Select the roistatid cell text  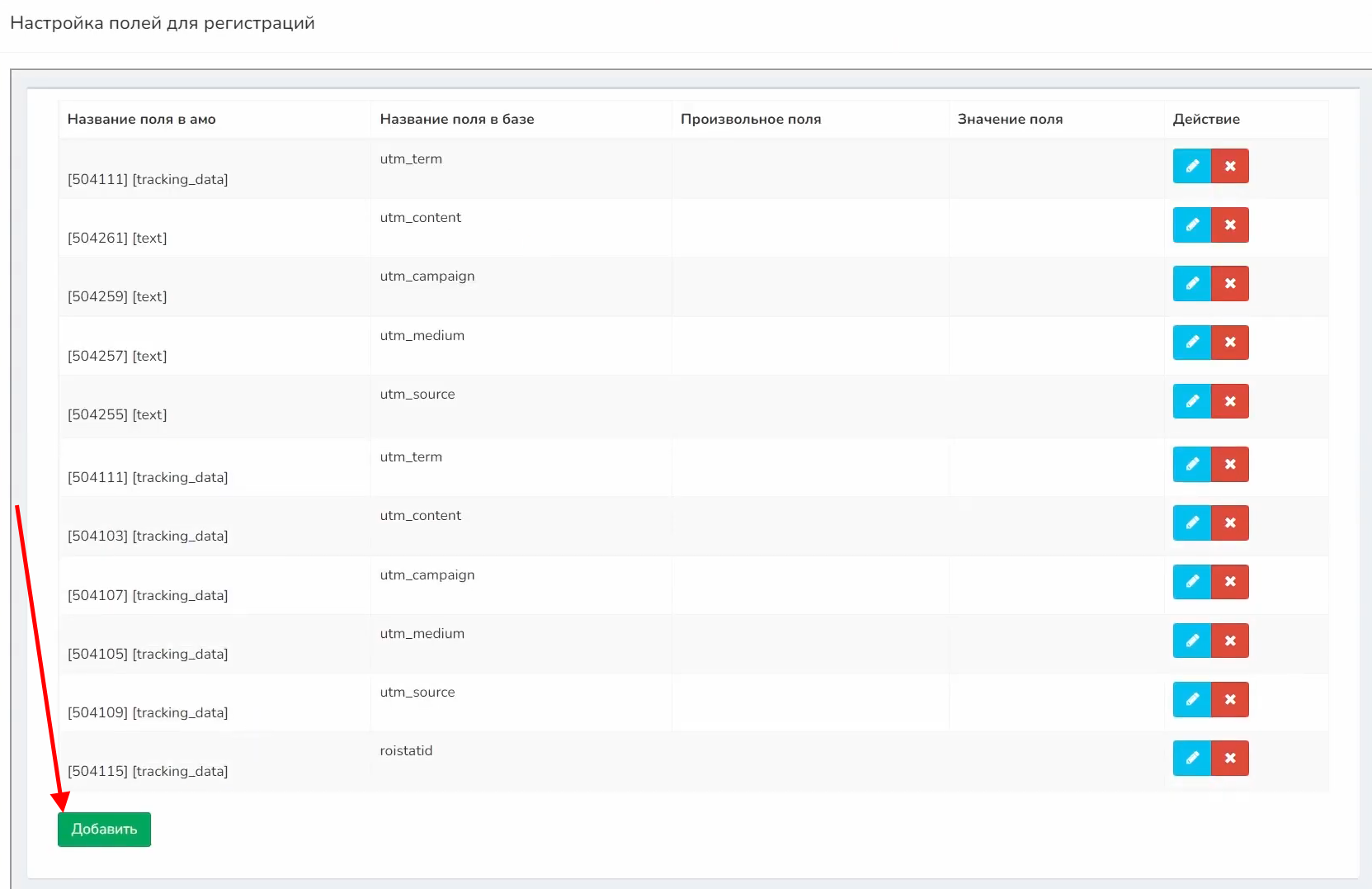406,750
